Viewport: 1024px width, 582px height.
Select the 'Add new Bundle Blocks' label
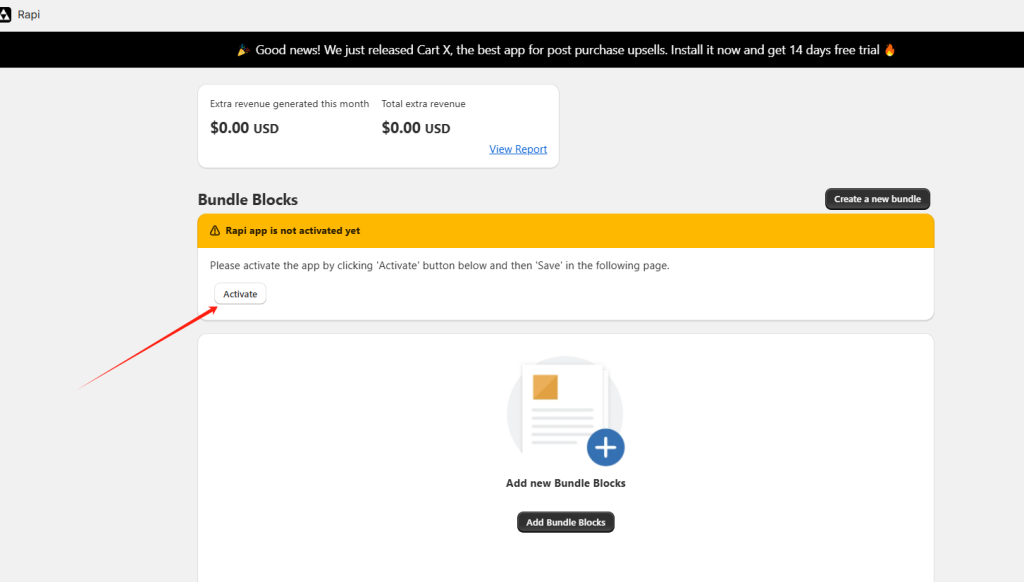[566, 483]
